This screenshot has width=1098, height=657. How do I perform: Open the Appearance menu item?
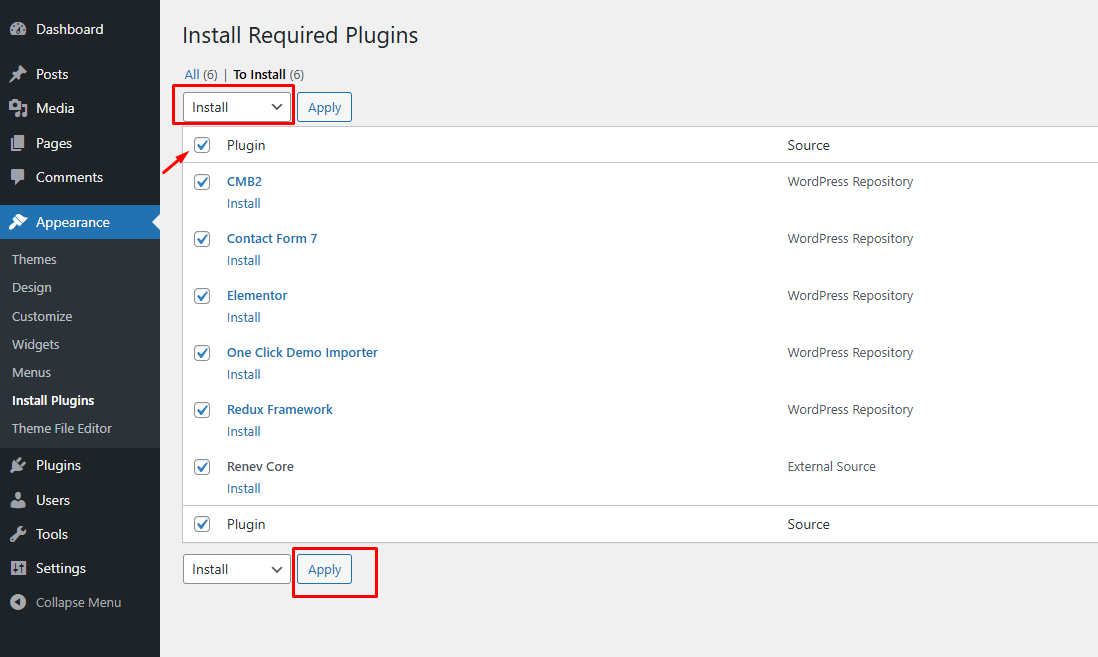(73, 222)
